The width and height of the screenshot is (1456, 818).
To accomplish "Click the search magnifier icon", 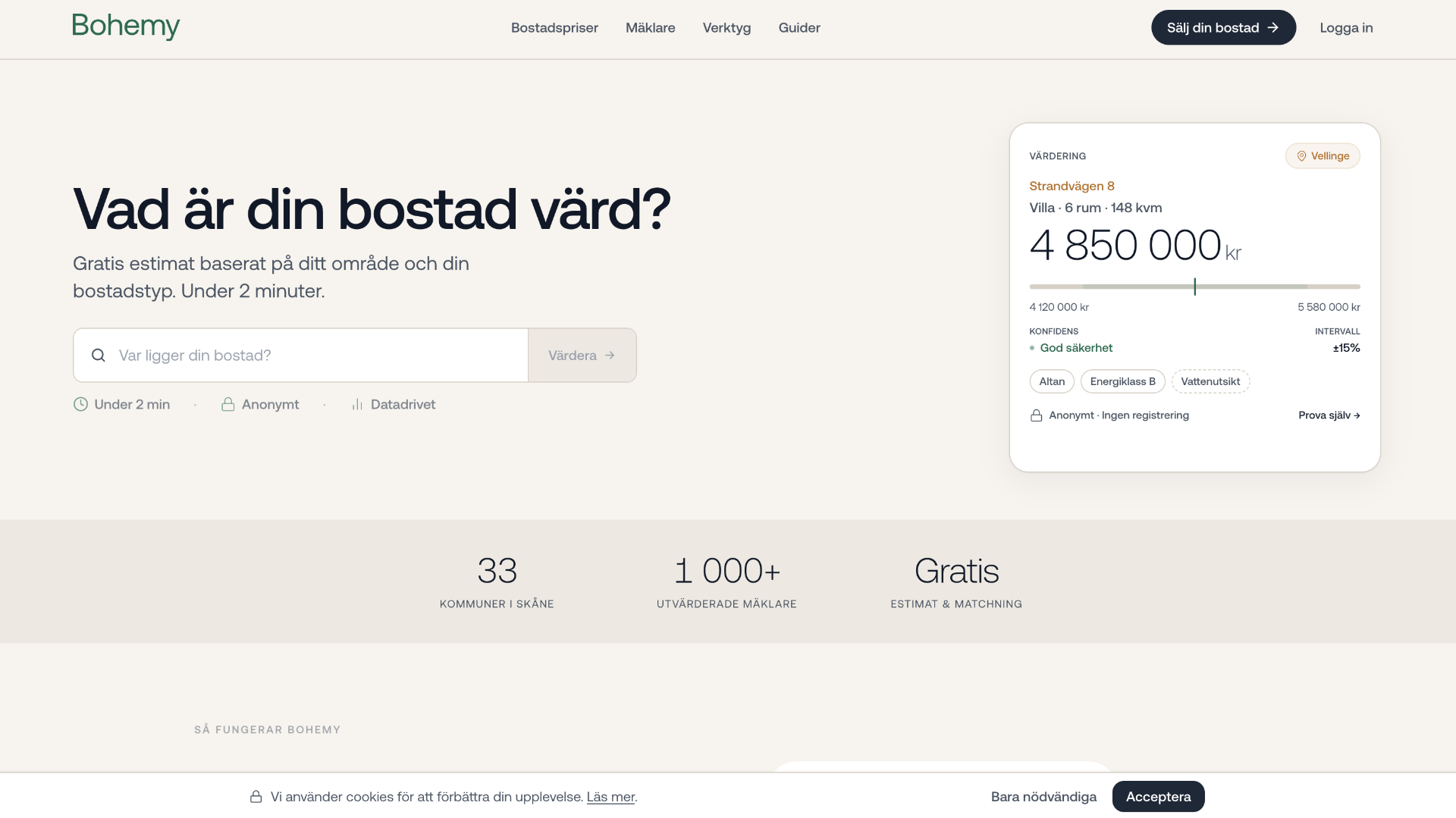I will point(99,356).
